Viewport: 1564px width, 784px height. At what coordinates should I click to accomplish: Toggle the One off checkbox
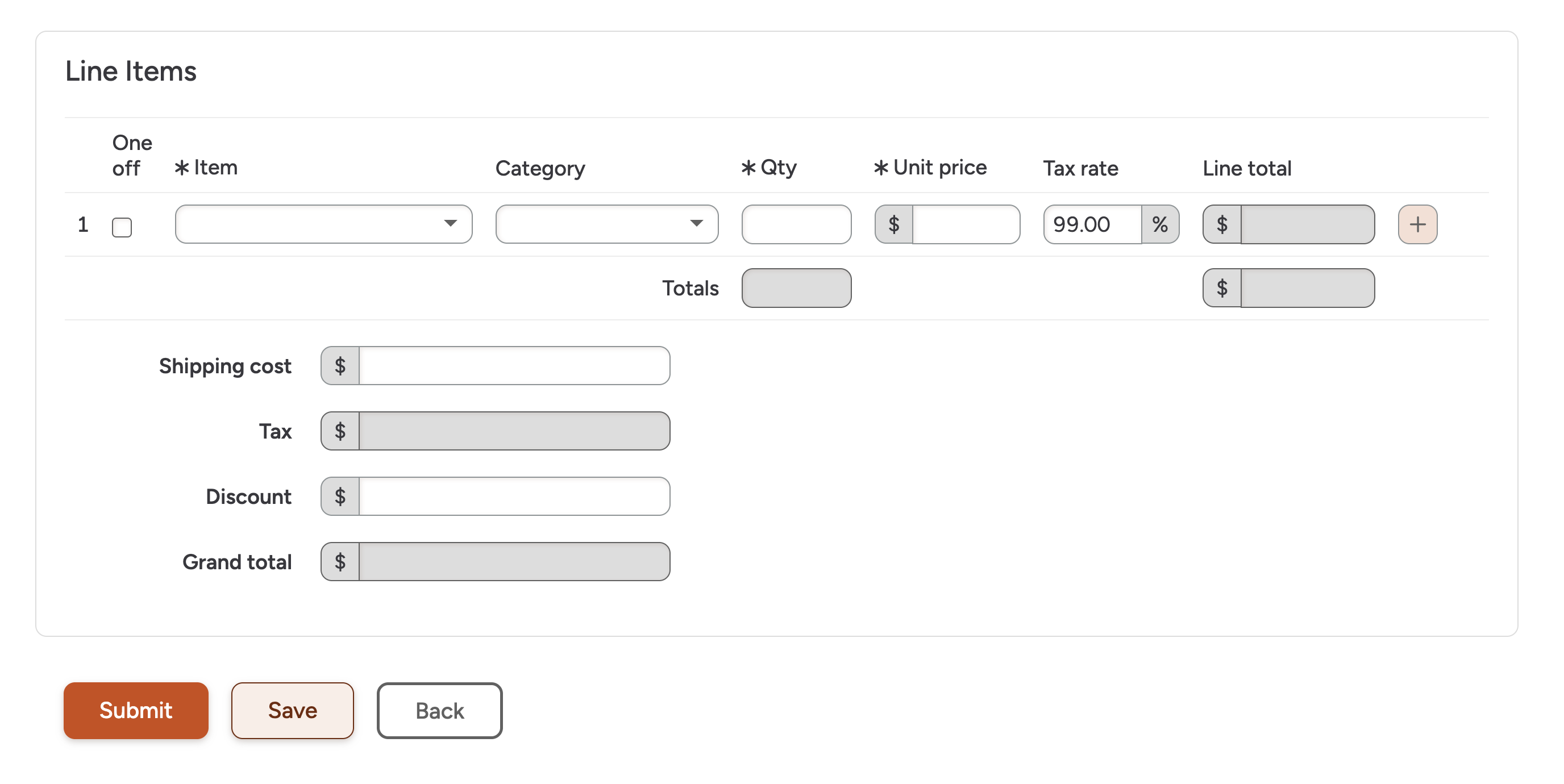(122, 227)
